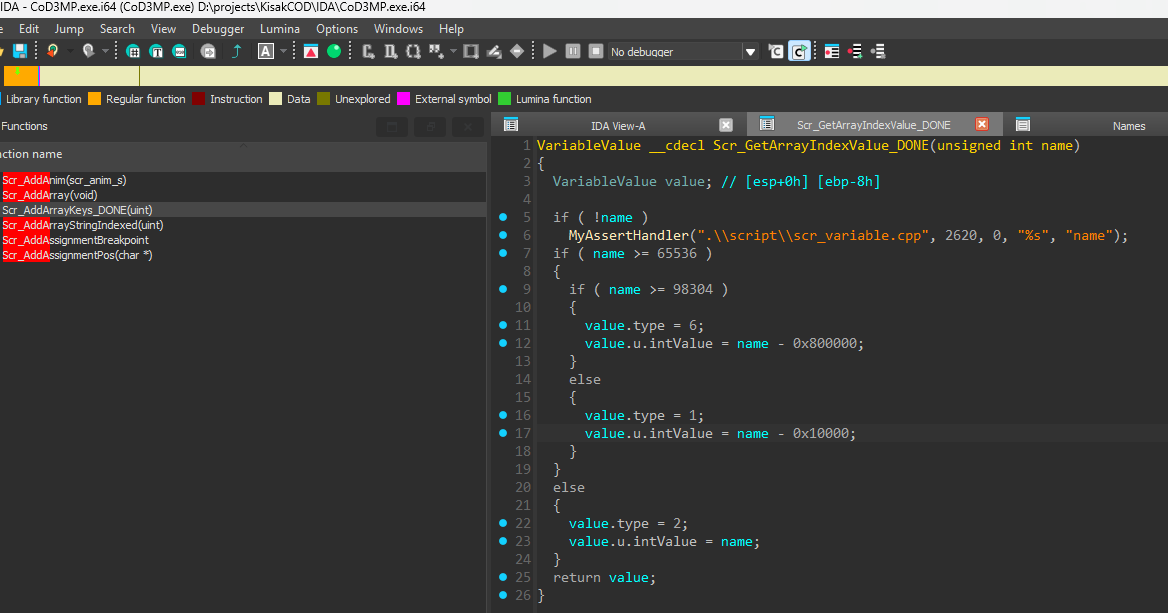Screen dimensions: 1168x613
Task: Click the gray round export icon
Action: 209,51
